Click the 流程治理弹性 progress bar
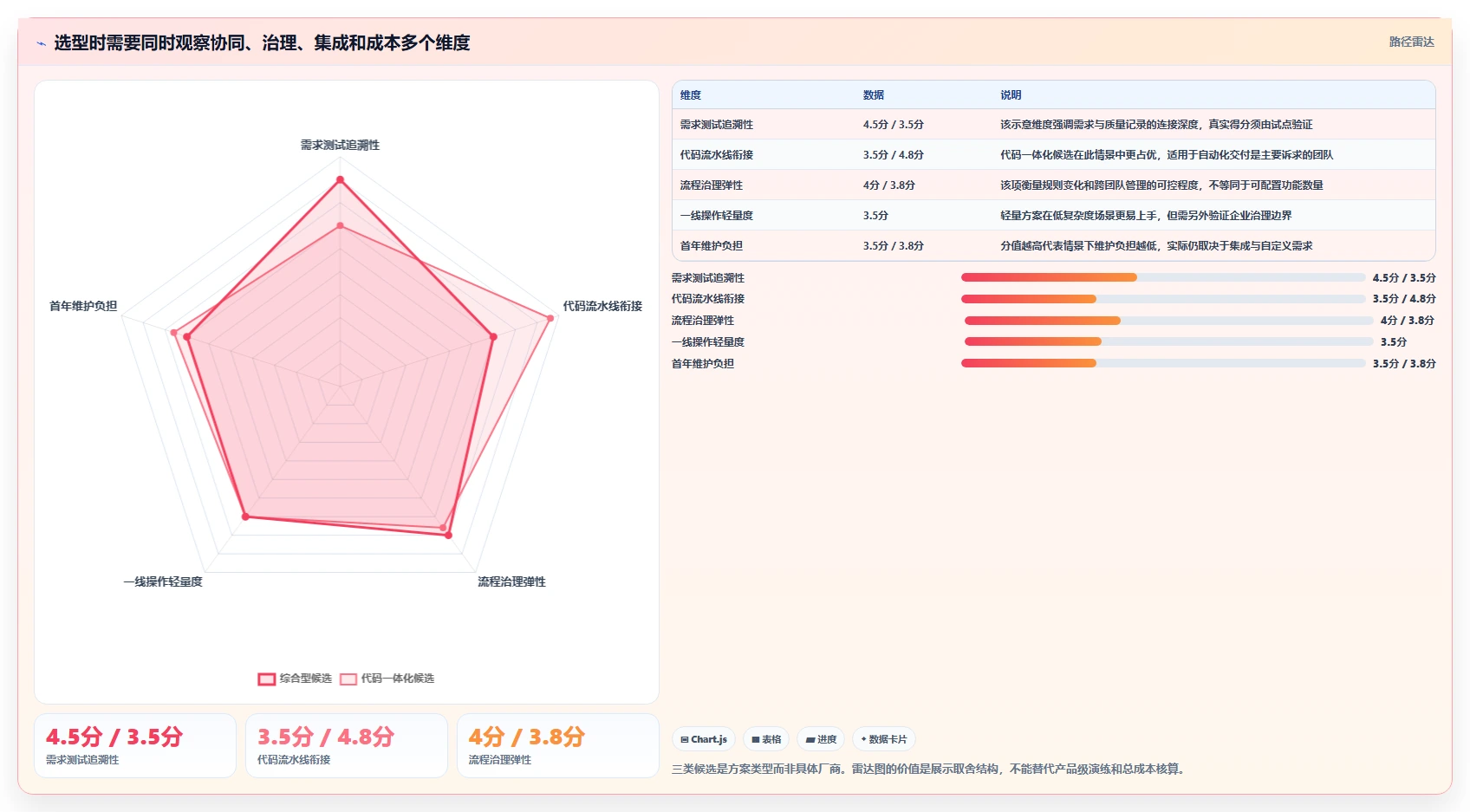This screenshot has height=812, width=1470. click(x=1169, y=321)
